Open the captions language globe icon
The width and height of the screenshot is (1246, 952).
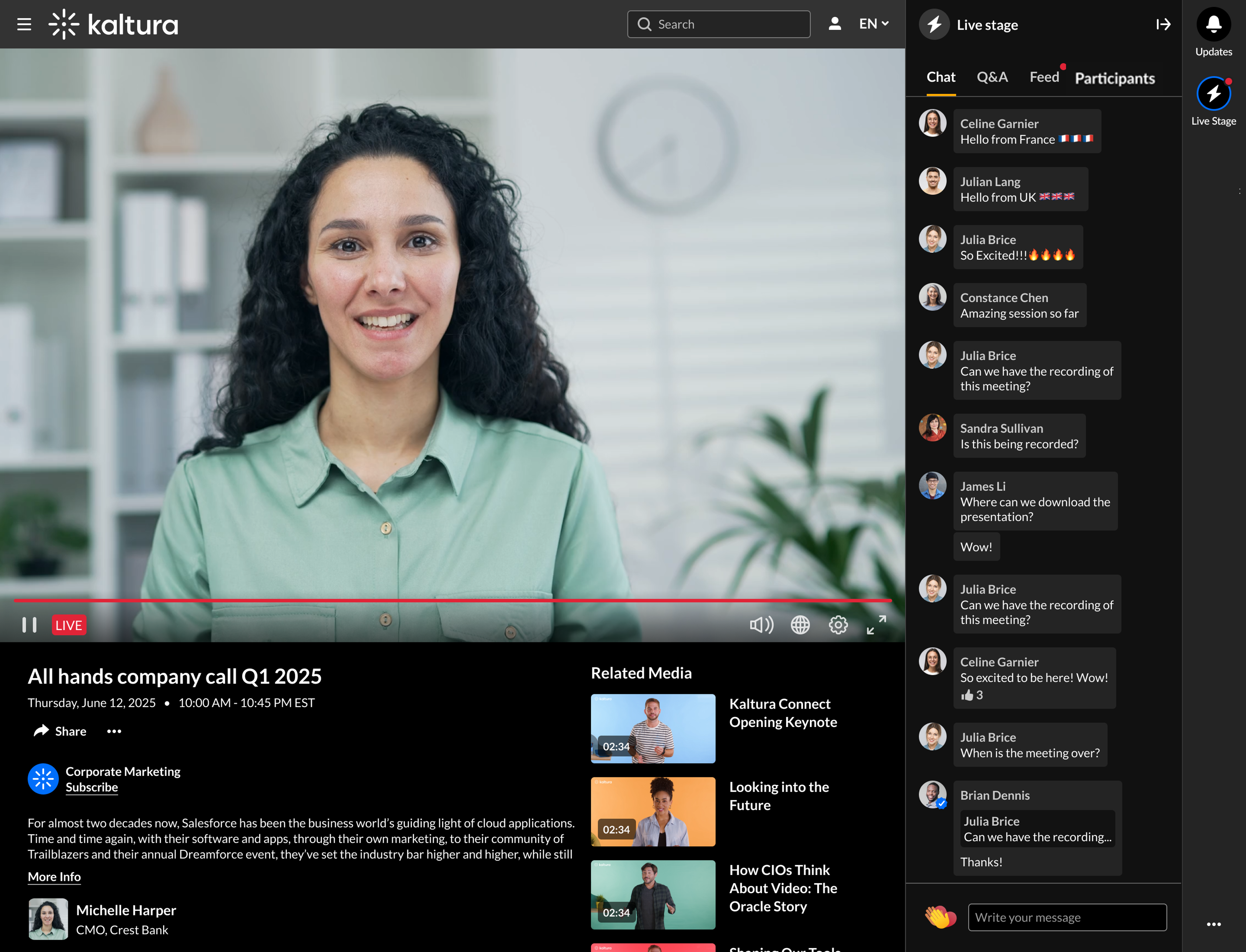(x=800, y=625)
